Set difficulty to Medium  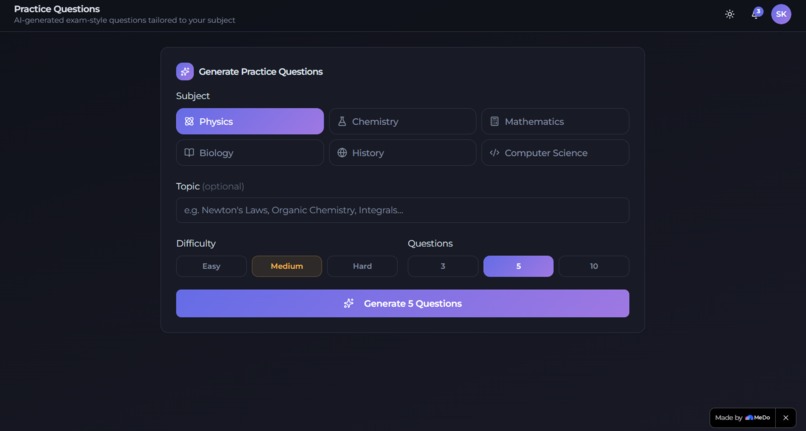(287, 266)
